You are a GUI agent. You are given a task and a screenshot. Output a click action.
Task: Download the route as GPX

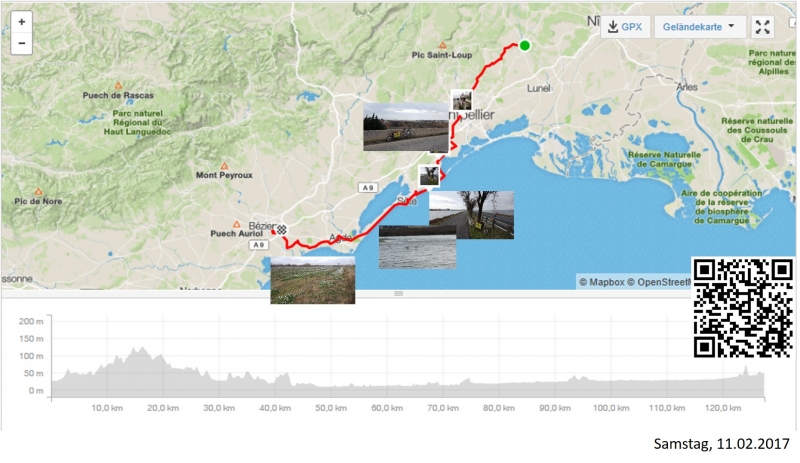(625, 27)
